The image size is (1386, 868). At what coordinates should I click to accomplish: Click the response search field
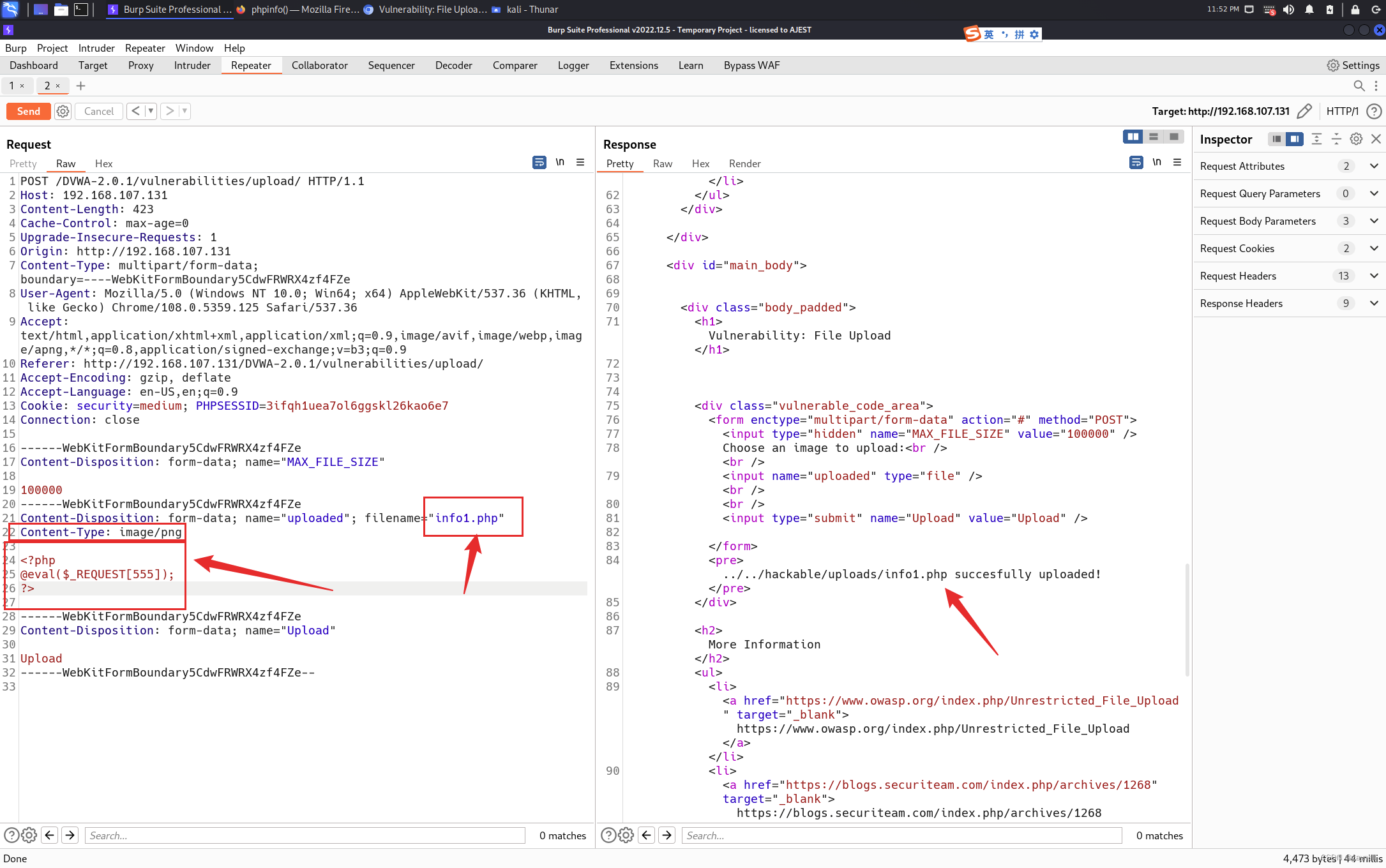point(902,835)
